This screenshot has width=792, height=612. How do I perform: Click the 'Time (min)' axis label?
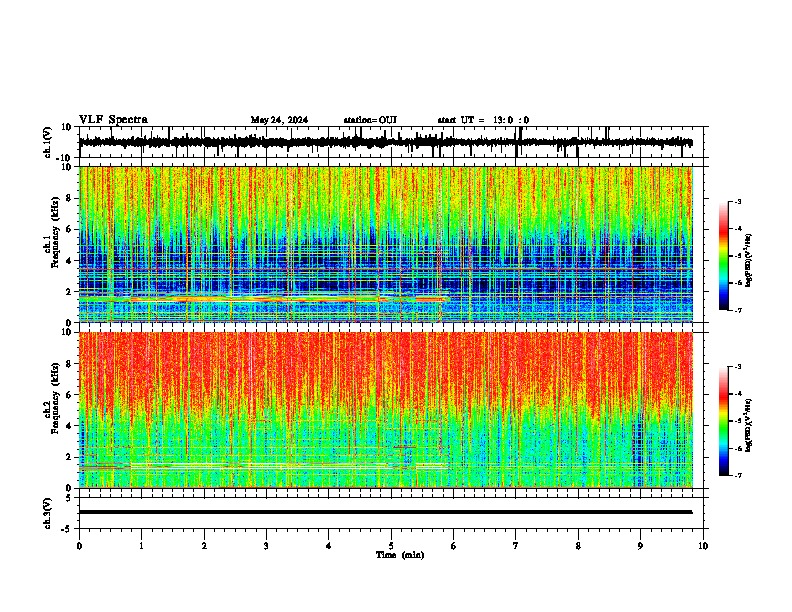400,555
